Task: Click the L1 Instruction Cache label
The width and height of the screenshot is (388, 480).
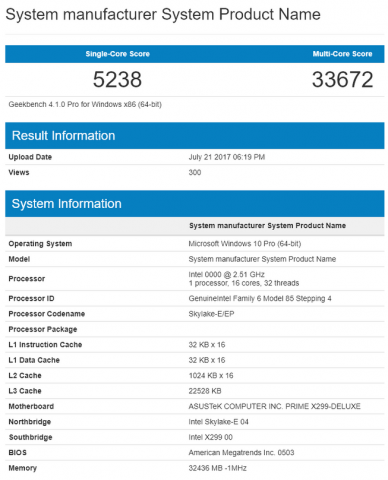Action: [x=45, y=345]
